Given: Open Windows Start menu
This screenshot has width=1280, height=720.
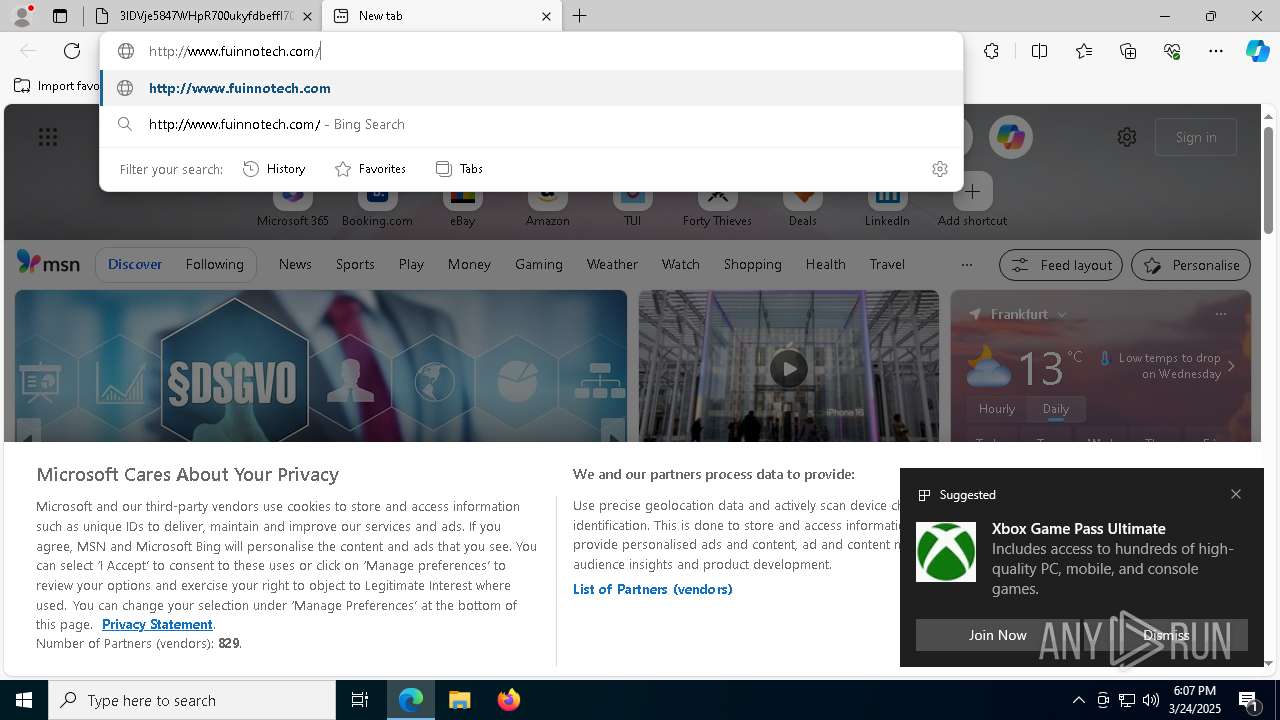Looking at the screenshot, I should click(24, 700).
